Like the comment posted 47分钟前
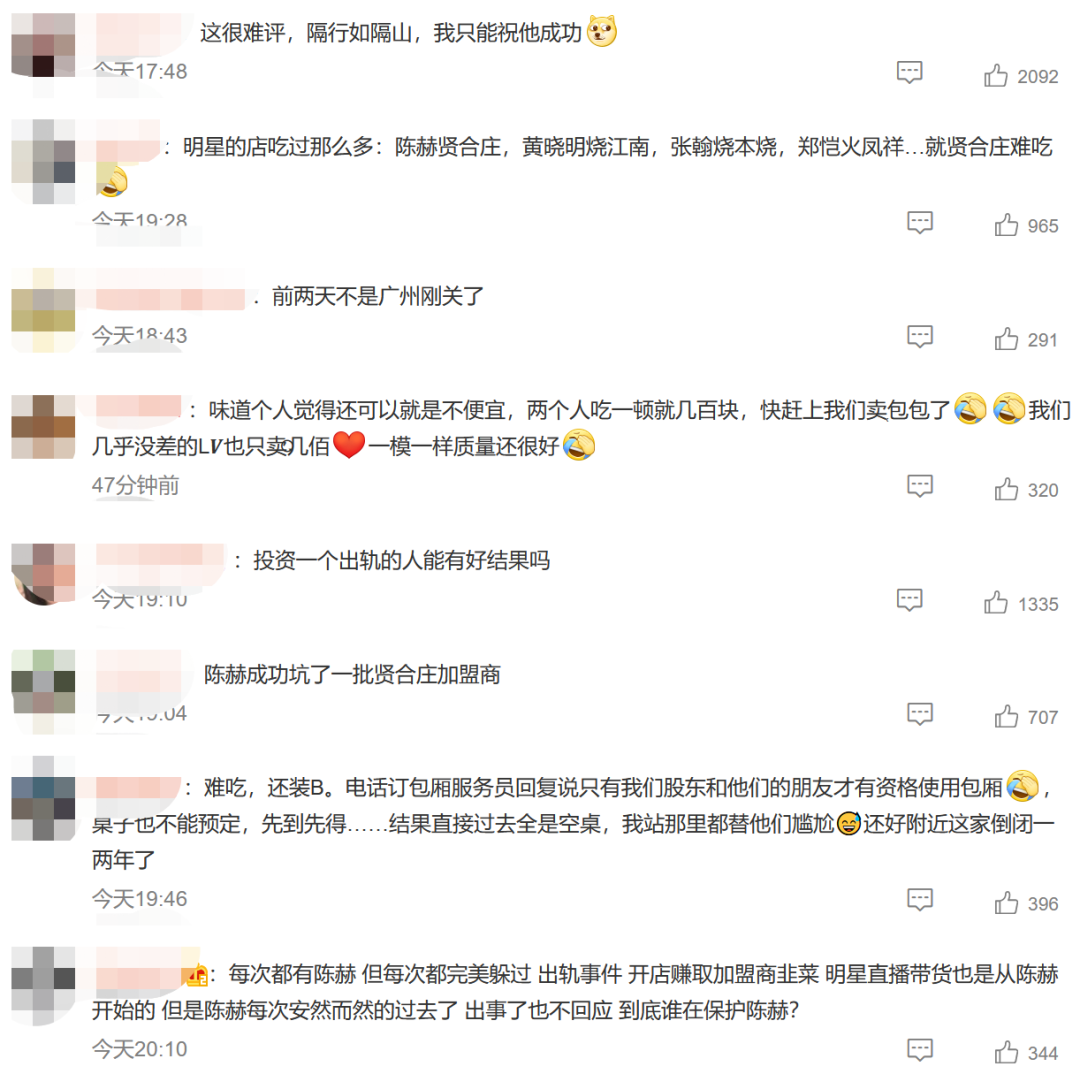Image resolution: width=1080 pixels, height=1074 pixels. (1006, 488)
